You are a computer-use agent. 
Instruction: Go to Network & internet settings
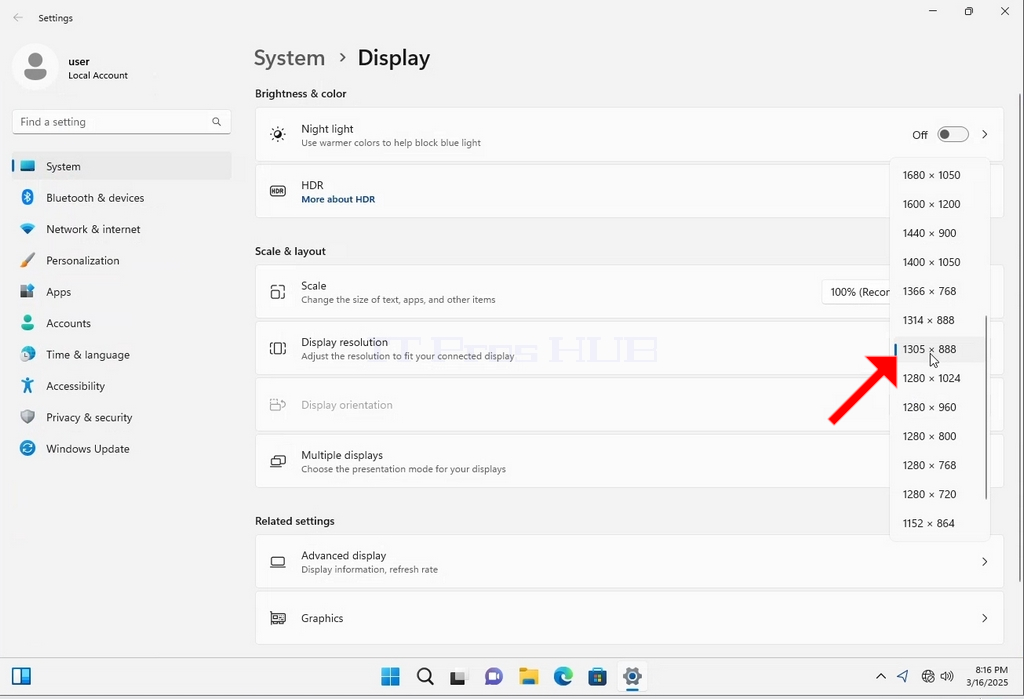point(121,229)
